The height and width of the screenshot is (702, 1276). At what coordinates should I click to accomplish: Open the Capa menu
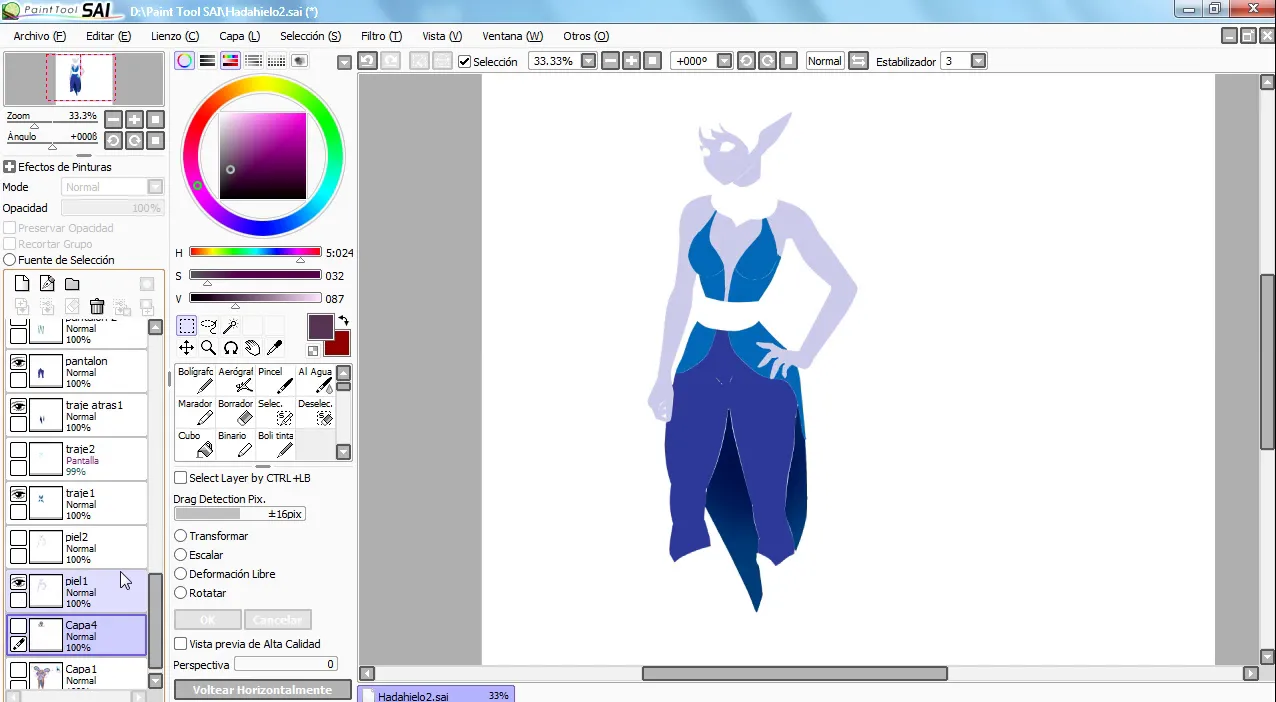pos(240,36)
